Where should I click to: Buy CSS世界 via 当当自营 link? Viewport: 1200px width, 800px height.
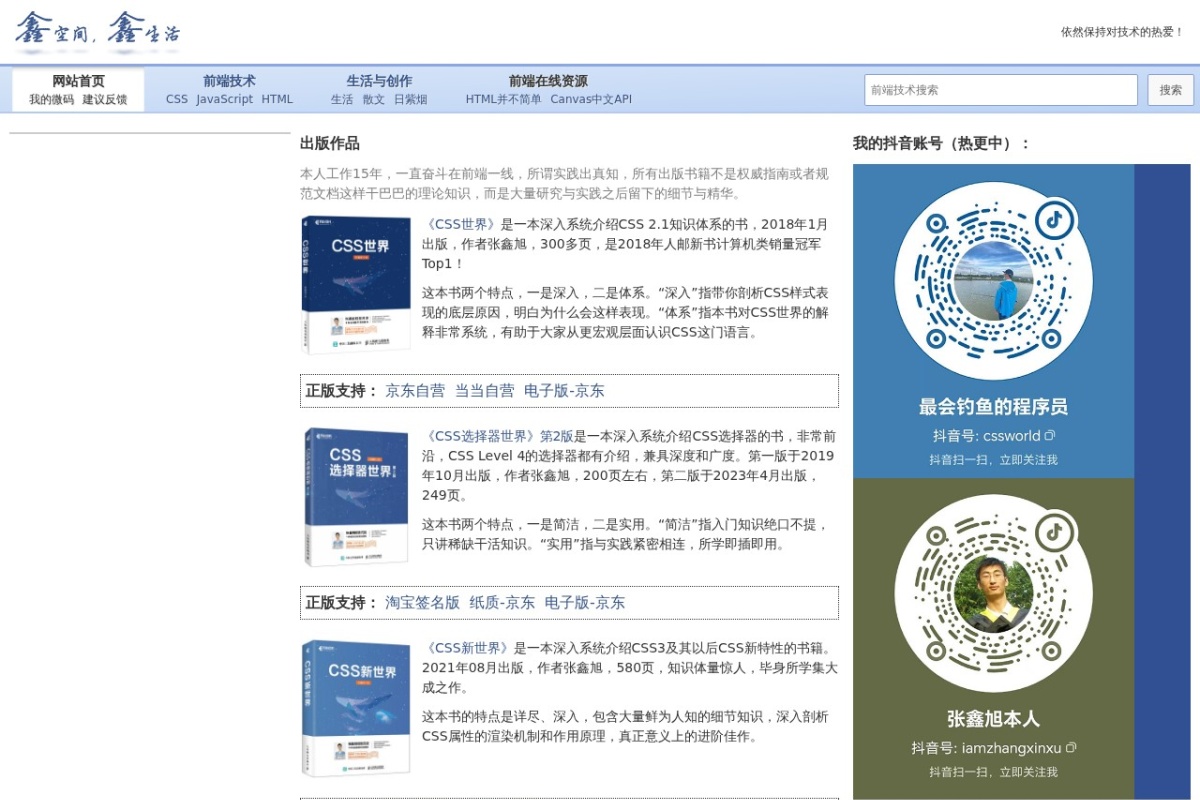(x=485, y=391)
